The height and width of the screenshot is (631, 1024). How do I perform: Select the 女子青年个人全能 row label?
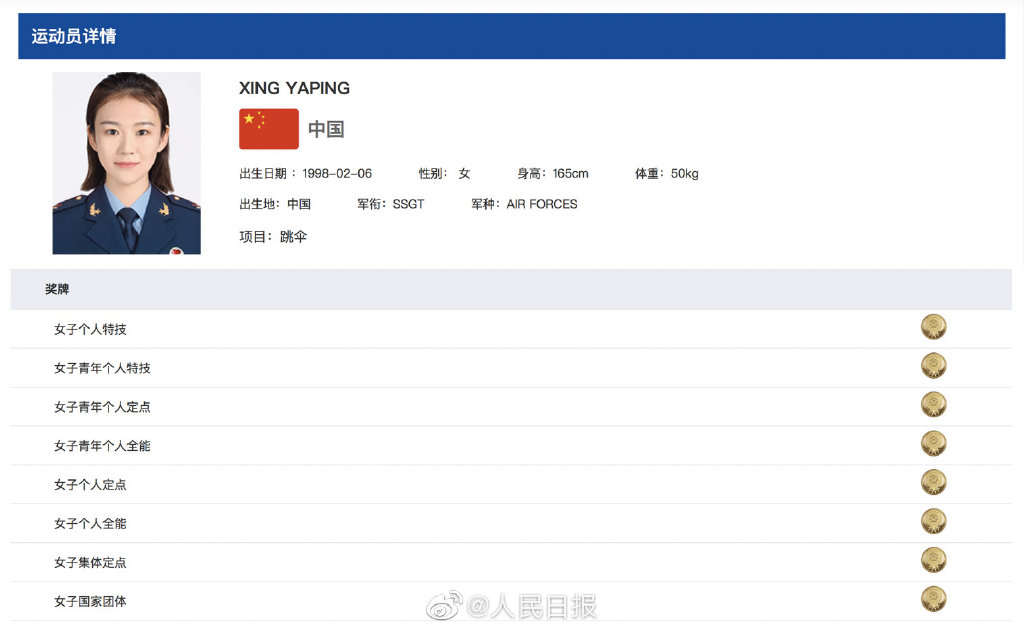[102, 446]
